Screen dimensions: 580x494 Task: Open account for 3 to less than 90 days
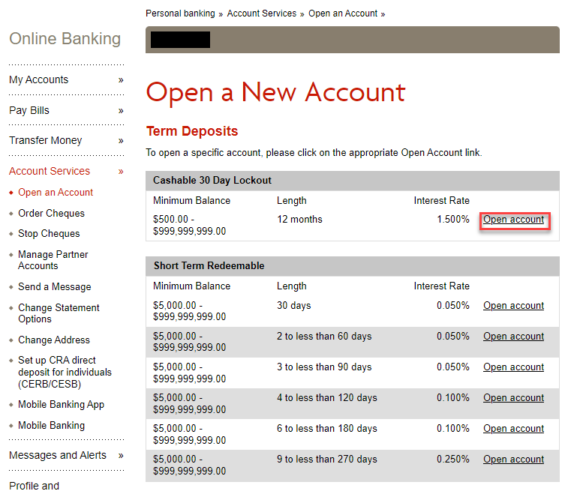(513, 367)
